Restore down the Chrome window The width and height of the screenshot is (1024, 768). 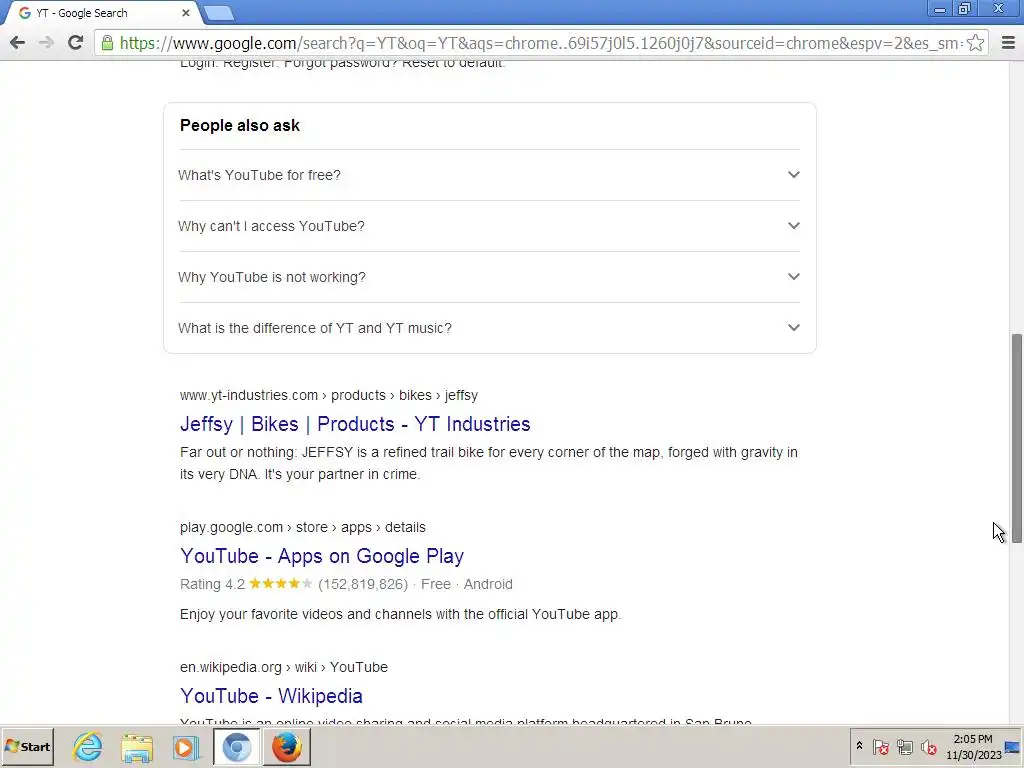click(964, 9)
